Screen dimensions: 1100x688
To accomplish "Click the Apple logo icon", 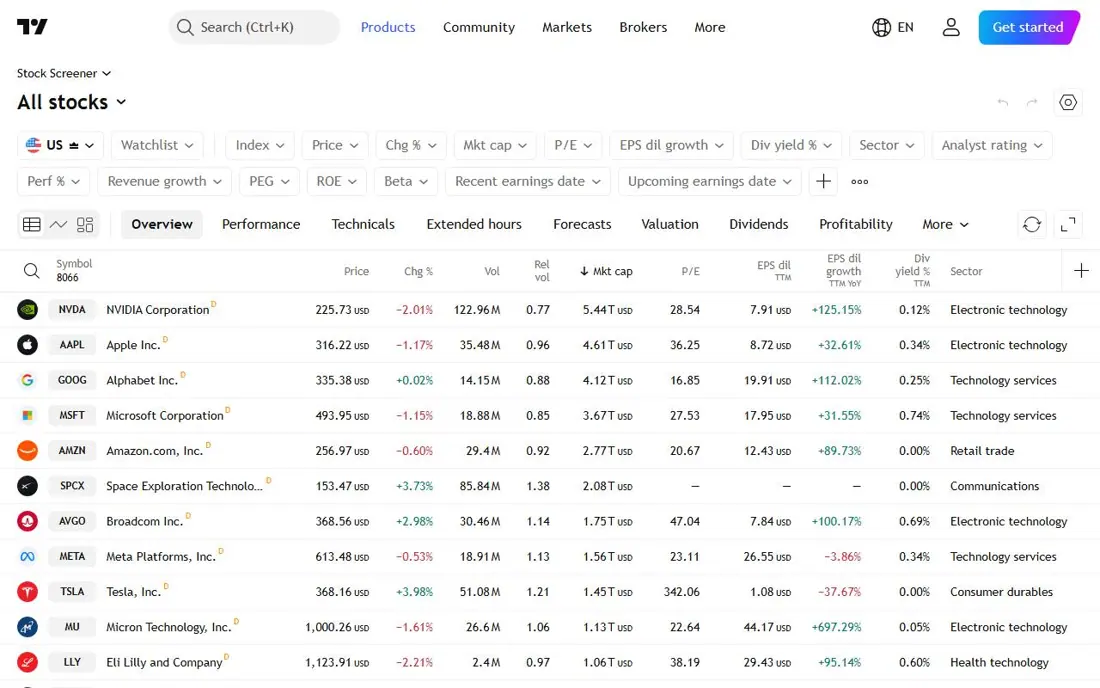I will click(27, 344).
